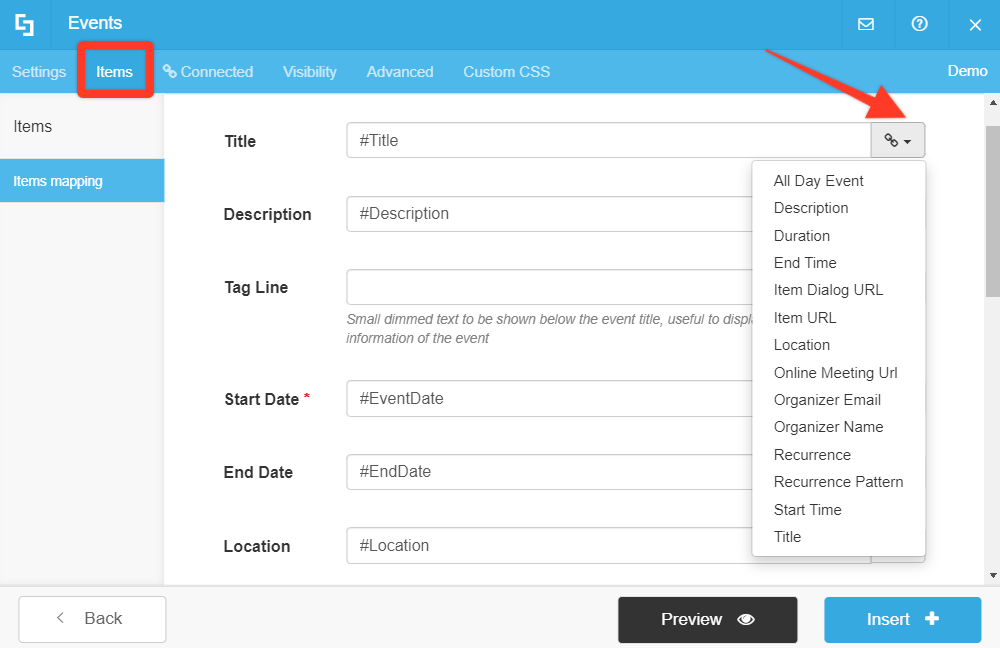Image resolution: width=1000 pixels, height=648 pixels.
Task: Choose Start Time option
Action: coord(807,510)
